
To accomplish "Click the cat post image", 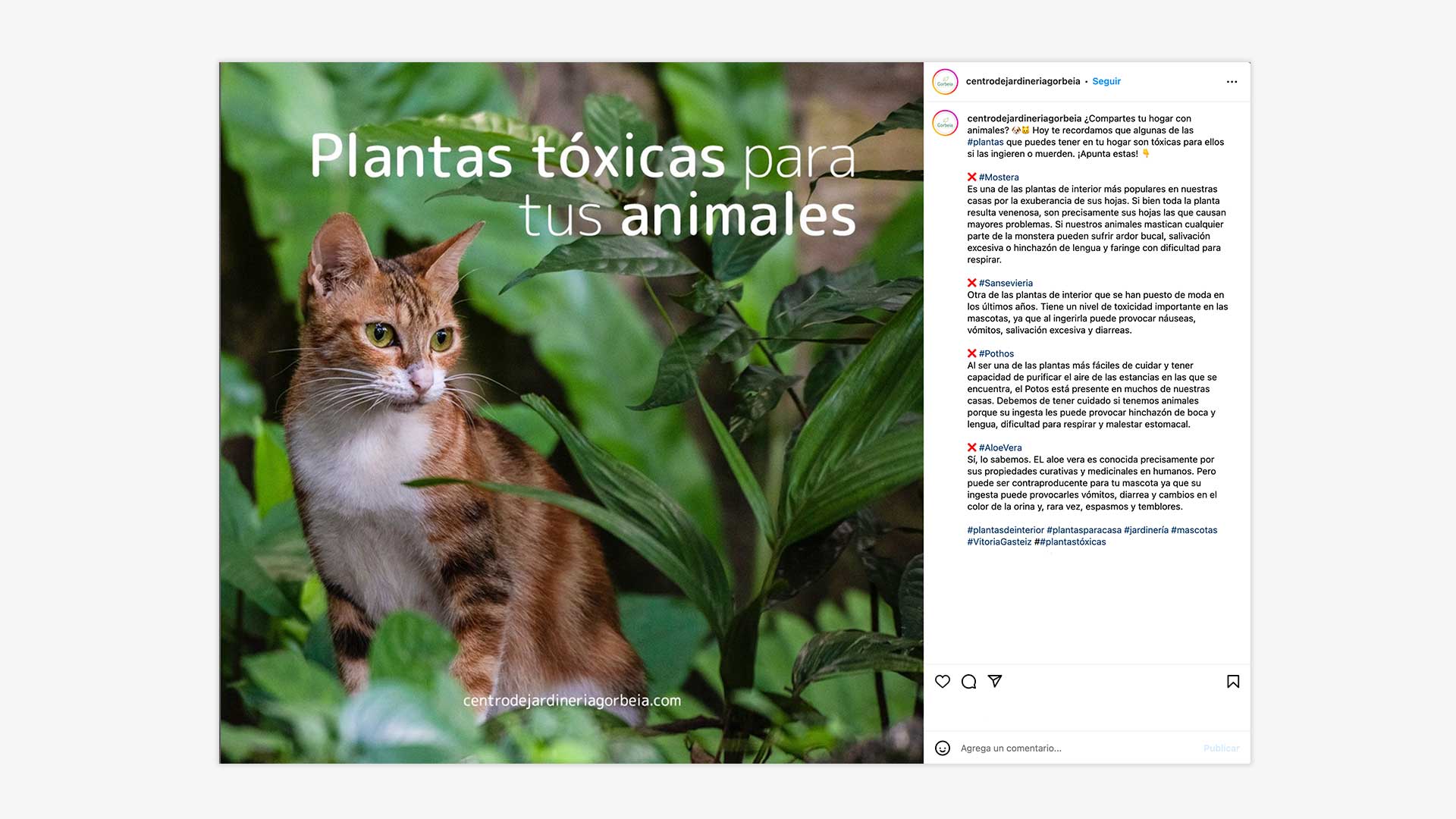I will coord(571,413).
